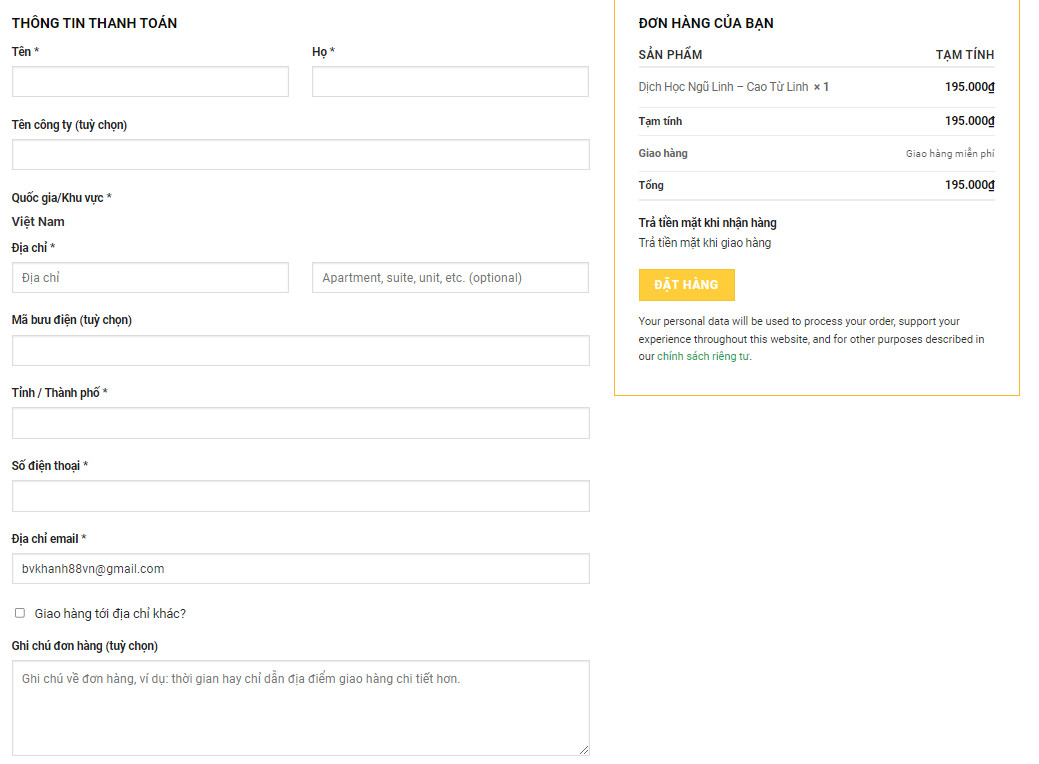Click product name Dịch Học Ngũ Linh
This screenshot has width=1039, height=764.
coord(723,87)
